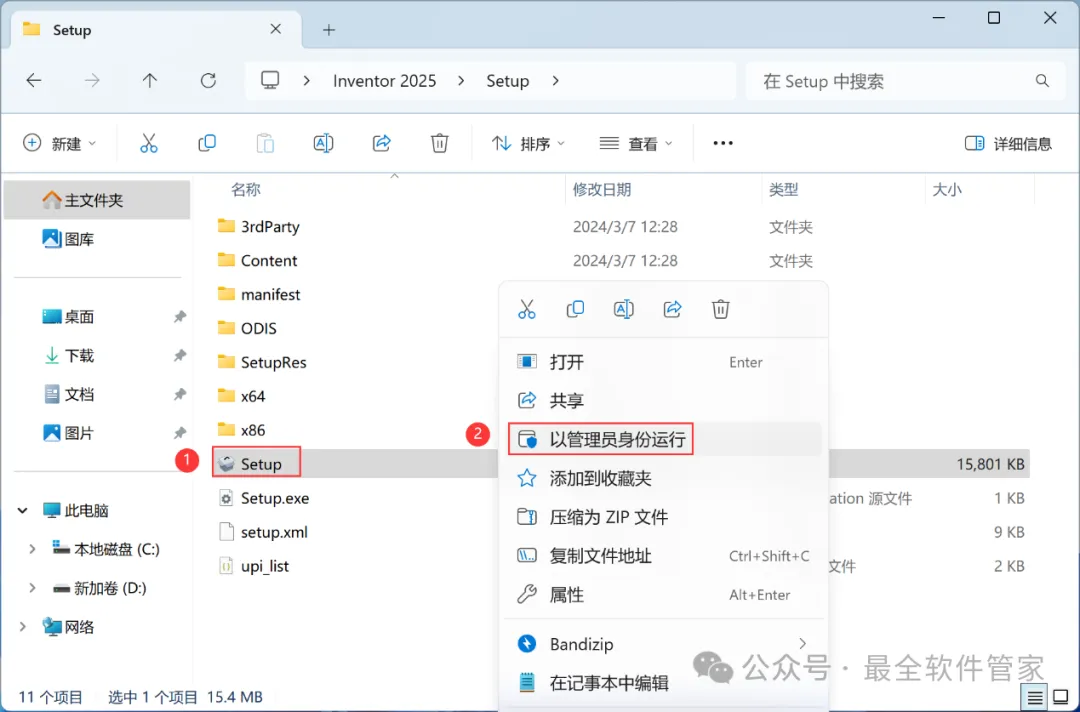Choose 以管理员身份运行 in the context menu
Image resolution: width=1080 pixels, height=712 pixels.
click(664, 439)
